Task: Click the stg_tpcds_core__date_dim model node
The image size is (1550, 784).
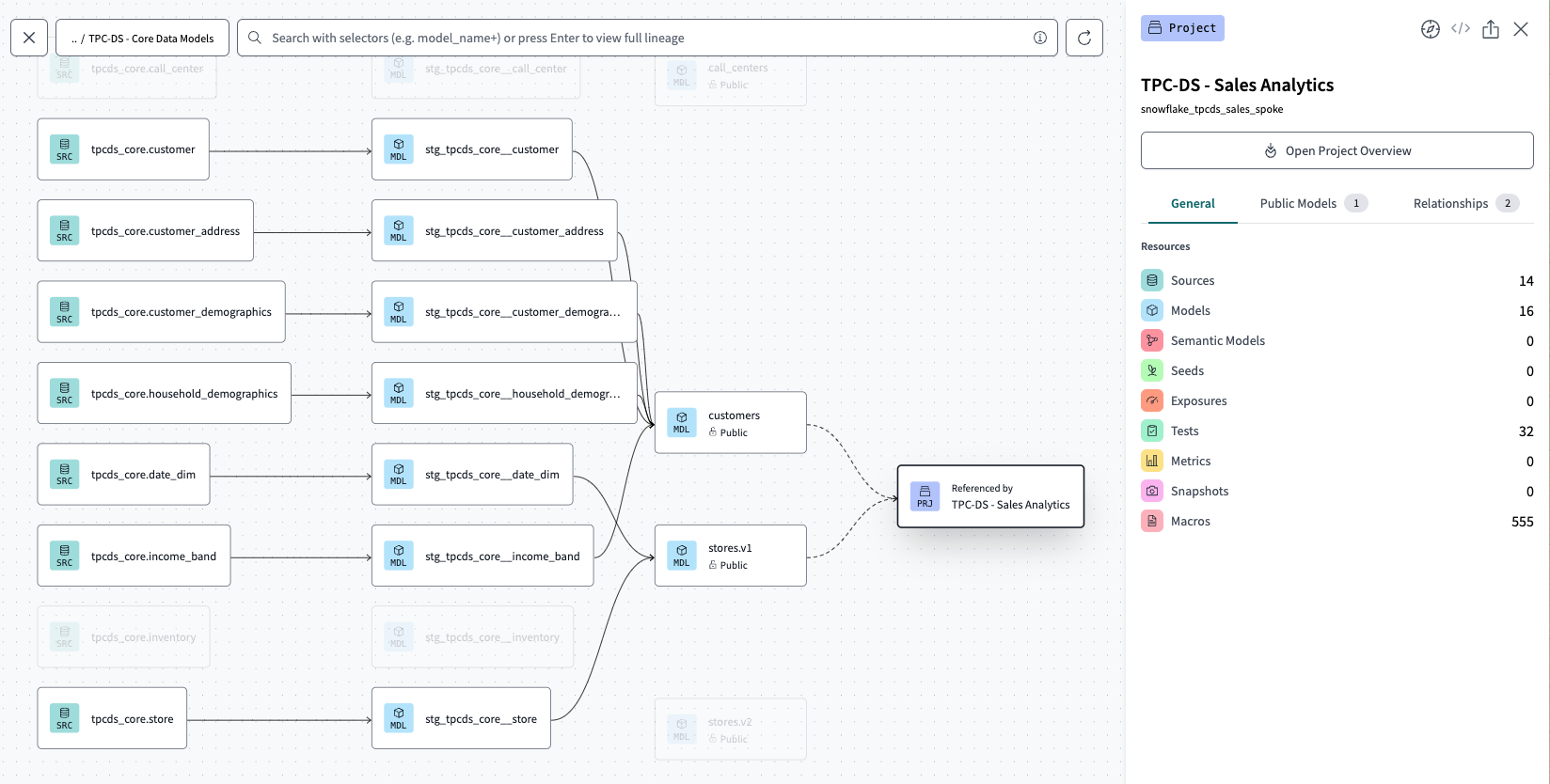Action: click(471, 475)
